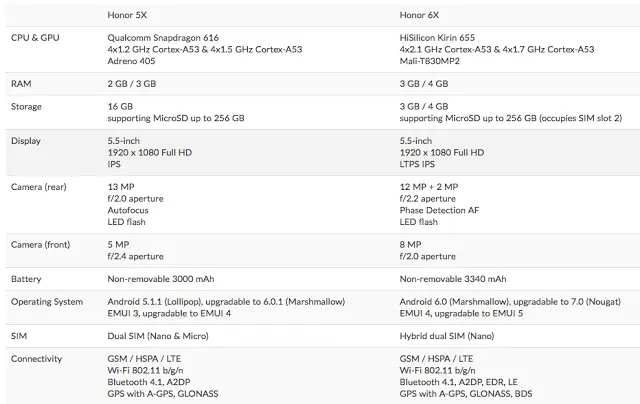Click the Connectivity row label

tap(37, 358)
